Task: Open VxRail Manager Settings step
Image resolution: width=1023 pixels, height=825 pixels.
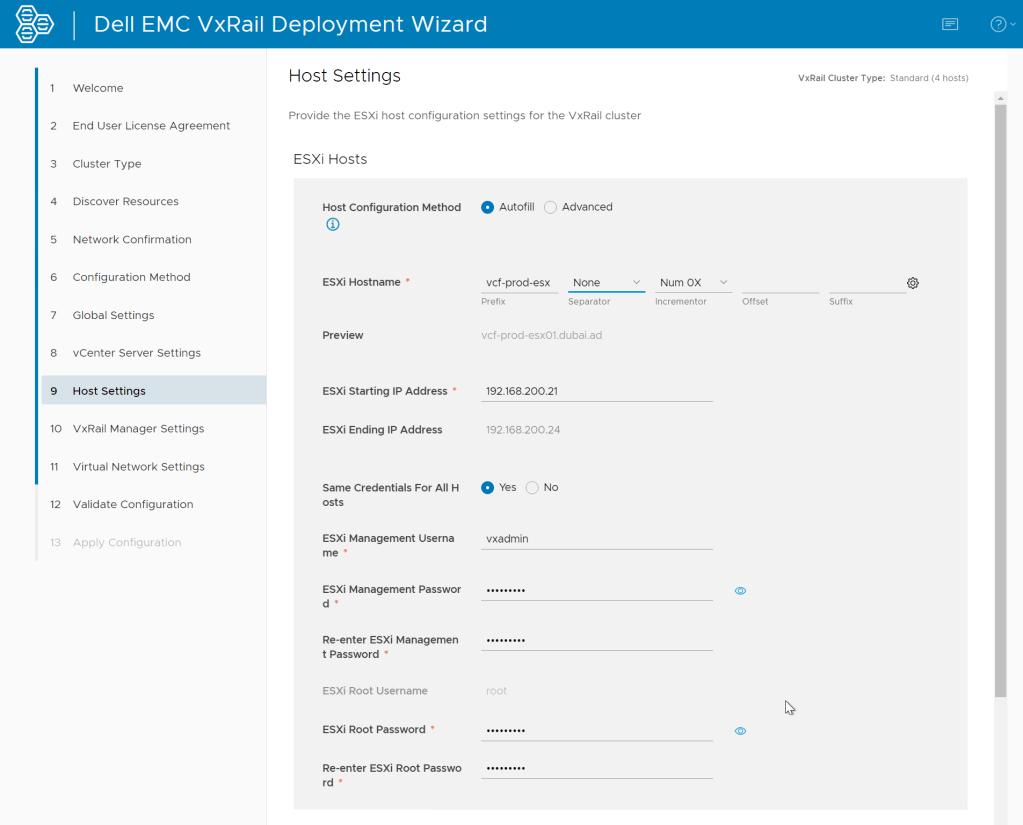Action: point(138,429)
